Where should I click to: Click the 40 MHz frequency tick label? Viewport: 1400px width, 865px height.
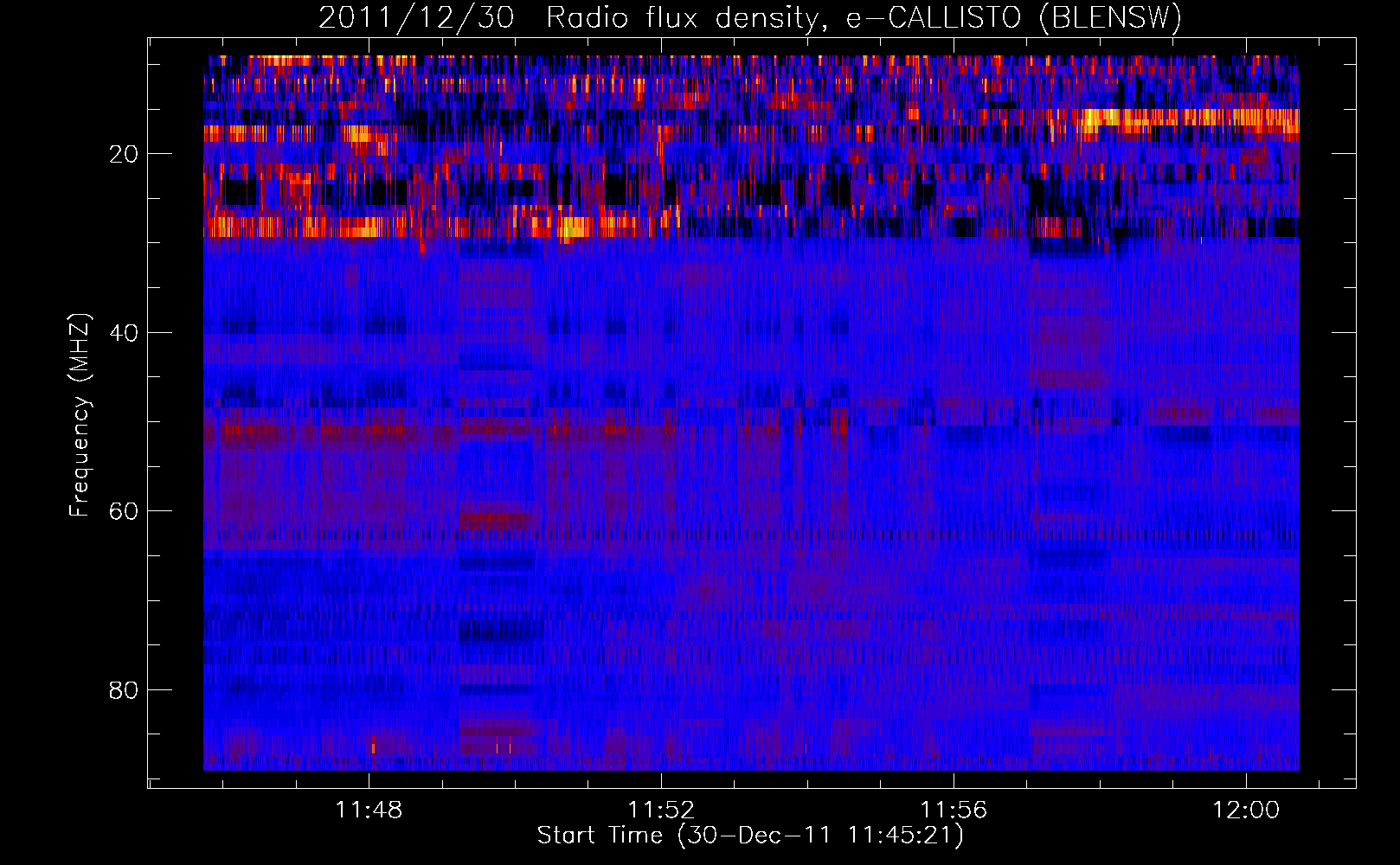coord(124,333)
